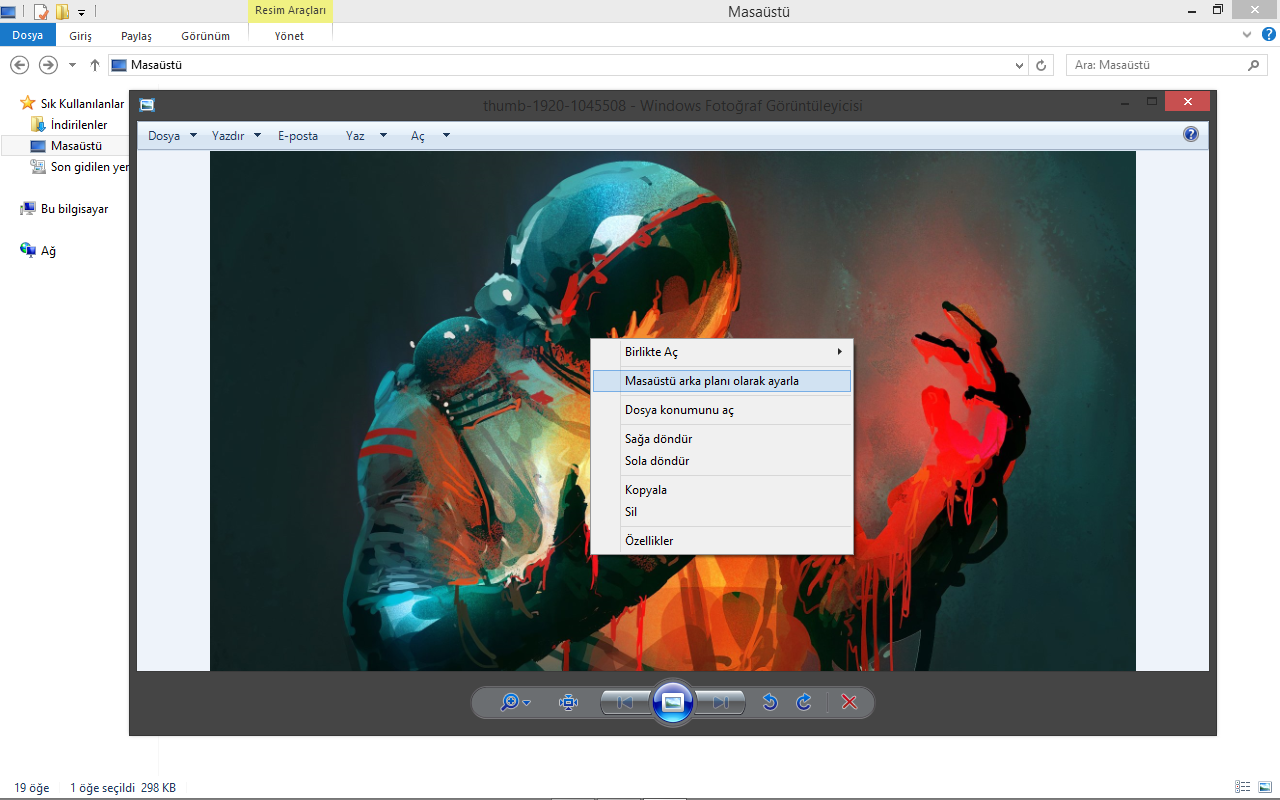Switch to the Giriş ribbon tab

80,36
